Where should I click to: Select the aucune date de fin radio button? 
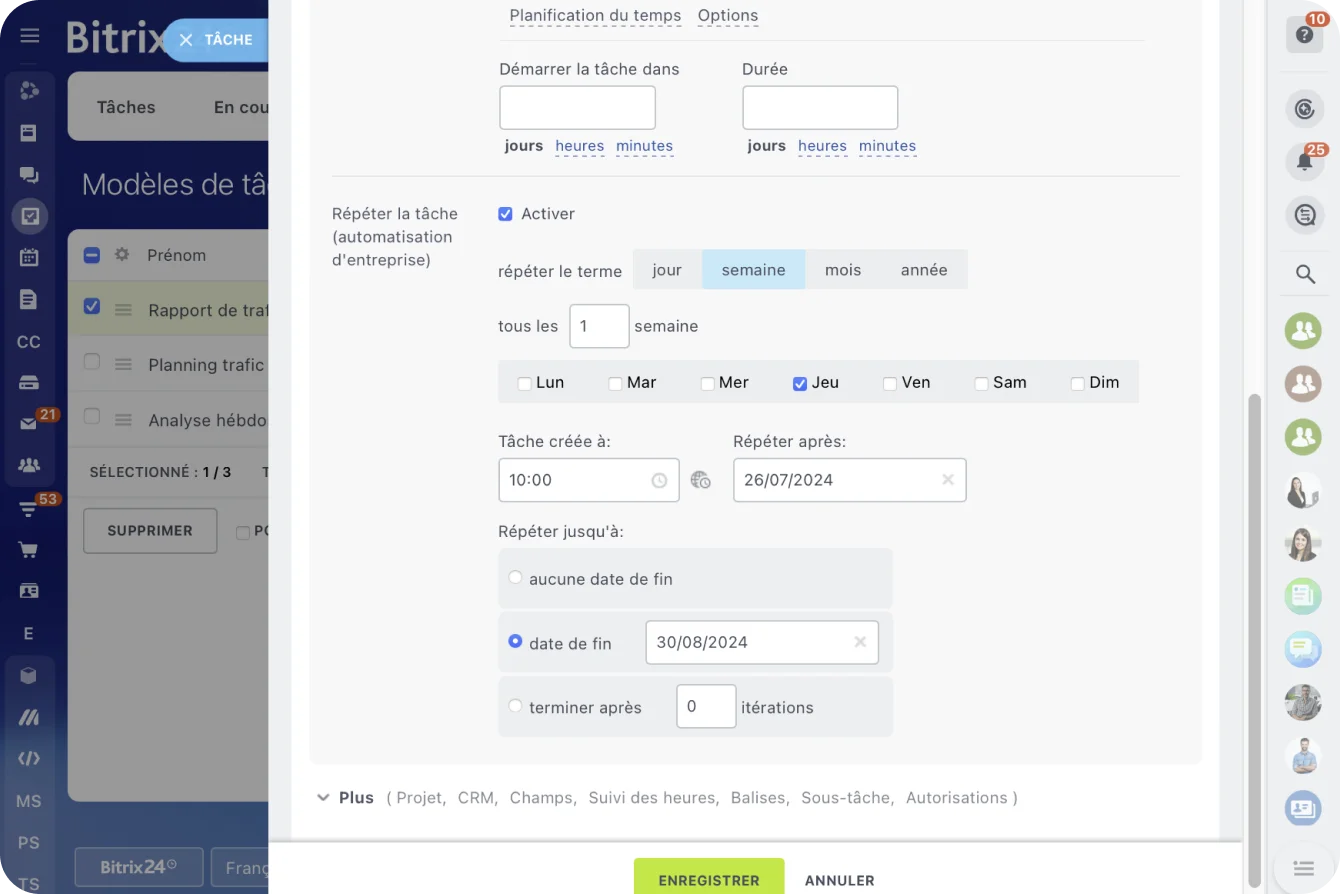[515, 577]
